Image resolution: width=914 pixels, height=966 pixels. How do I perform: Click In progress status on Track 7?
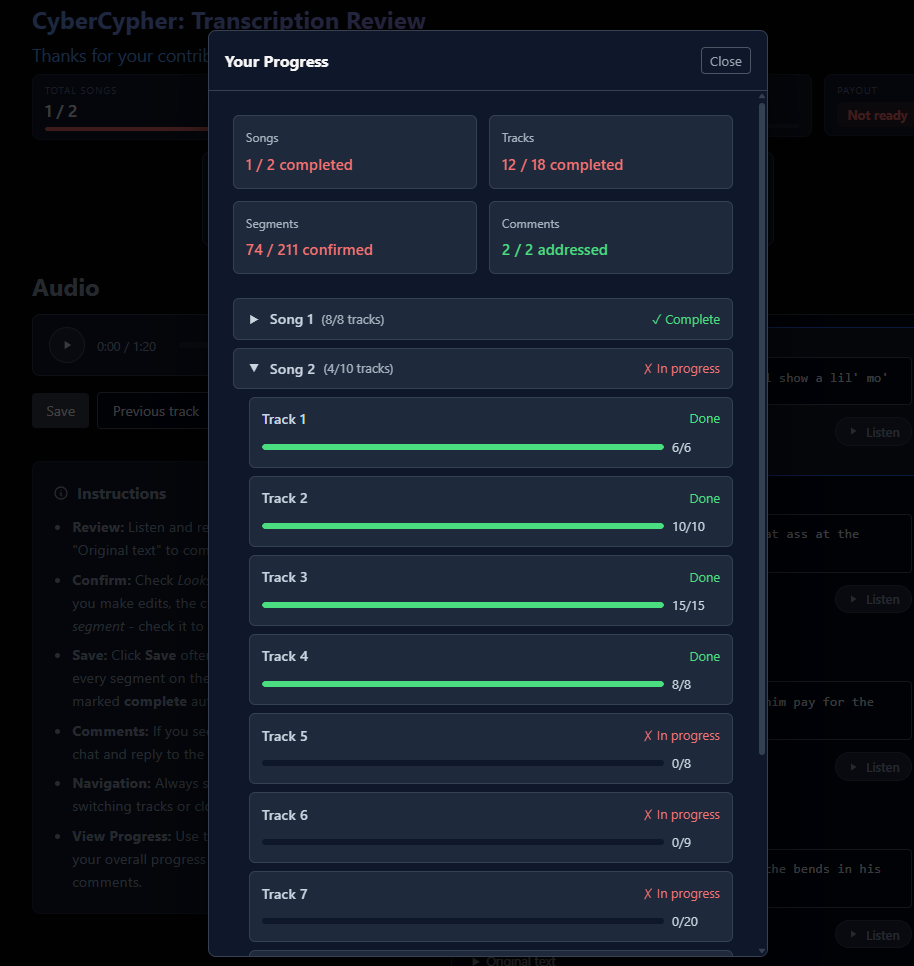click(681, 893)
